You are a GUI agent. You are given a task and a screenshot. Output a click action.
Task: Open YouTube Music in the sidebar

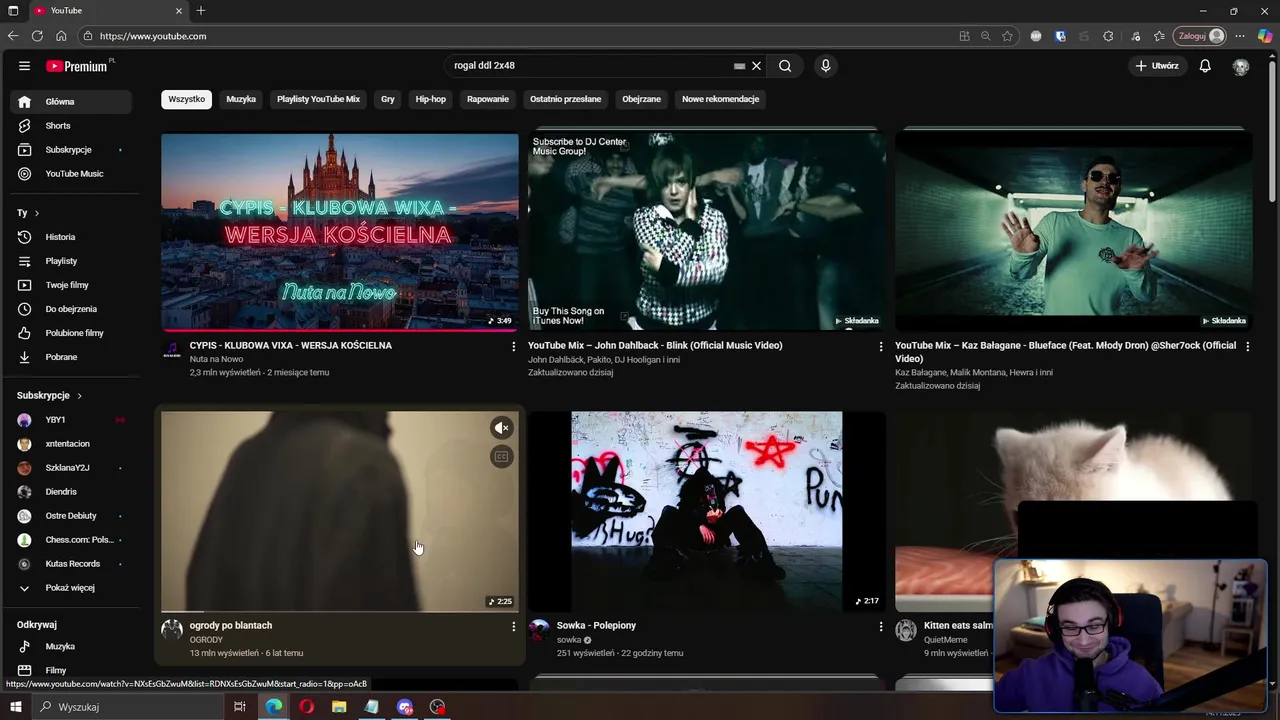tap(71, 174)
